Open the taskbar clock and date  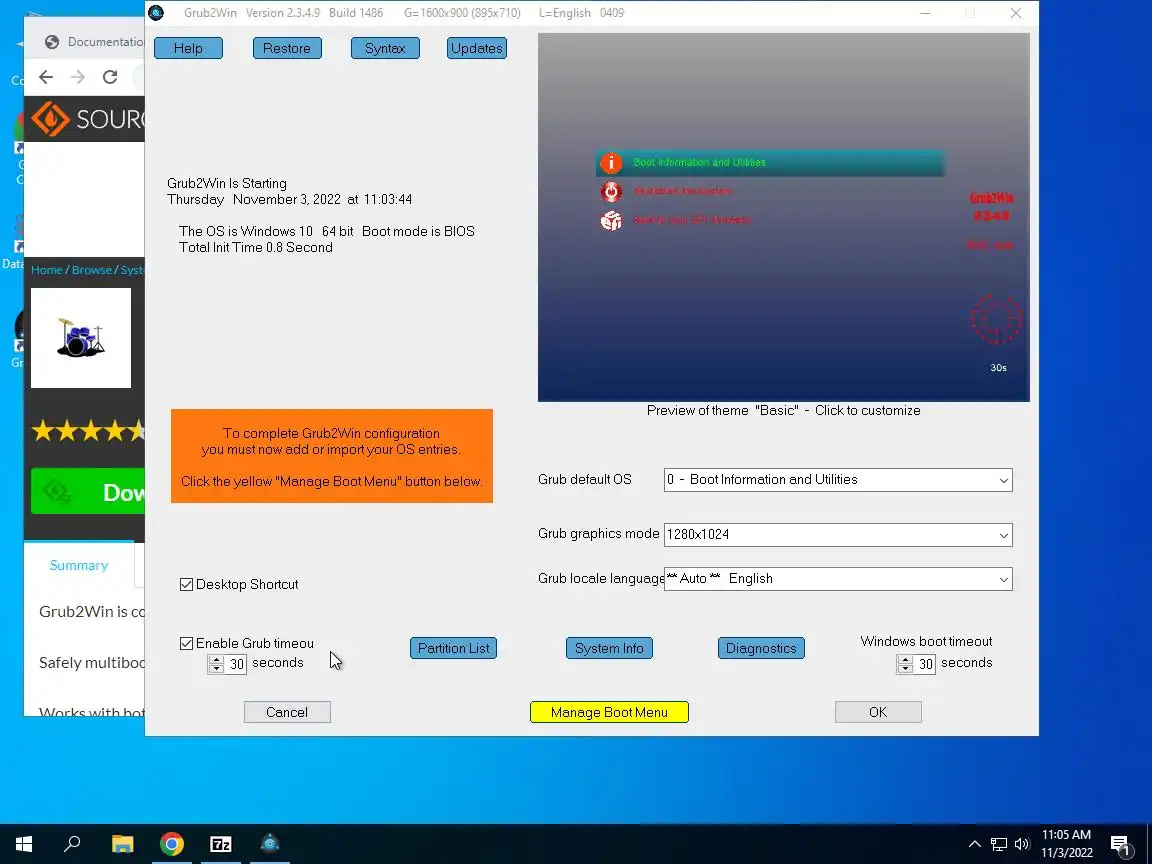click(1067, 844)
